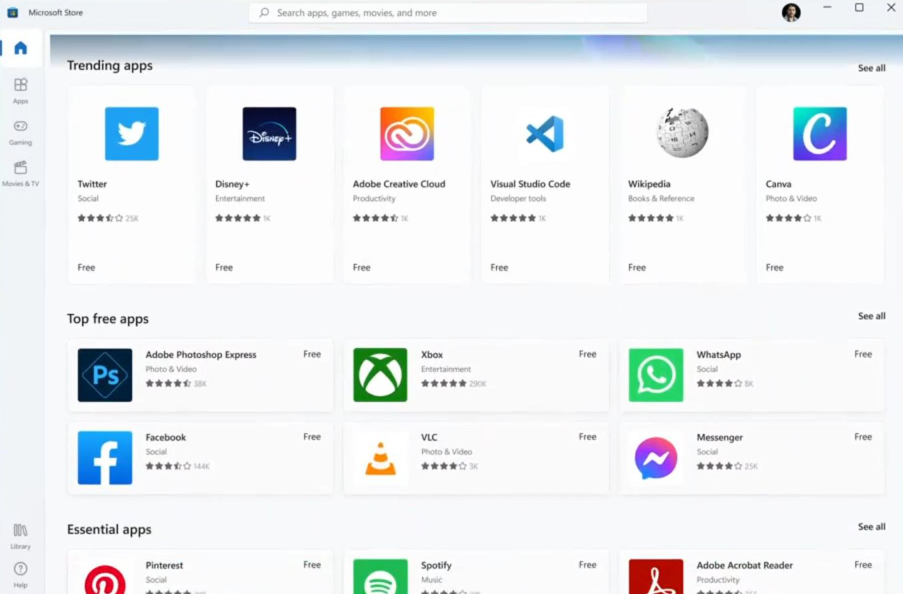Click the Pinterest app title
This screenshot has height=594, width=903.
[164, 565]
